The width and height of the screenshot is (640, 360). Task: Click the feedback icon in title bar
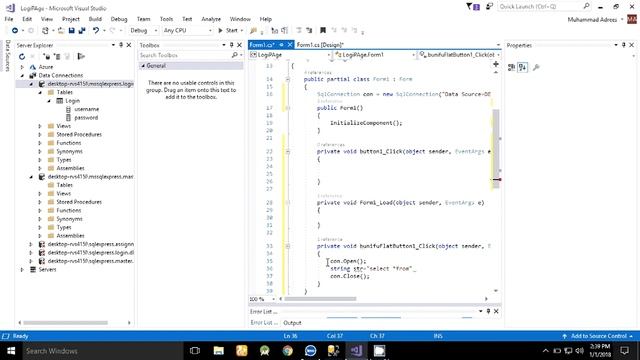tap(489, 7)
